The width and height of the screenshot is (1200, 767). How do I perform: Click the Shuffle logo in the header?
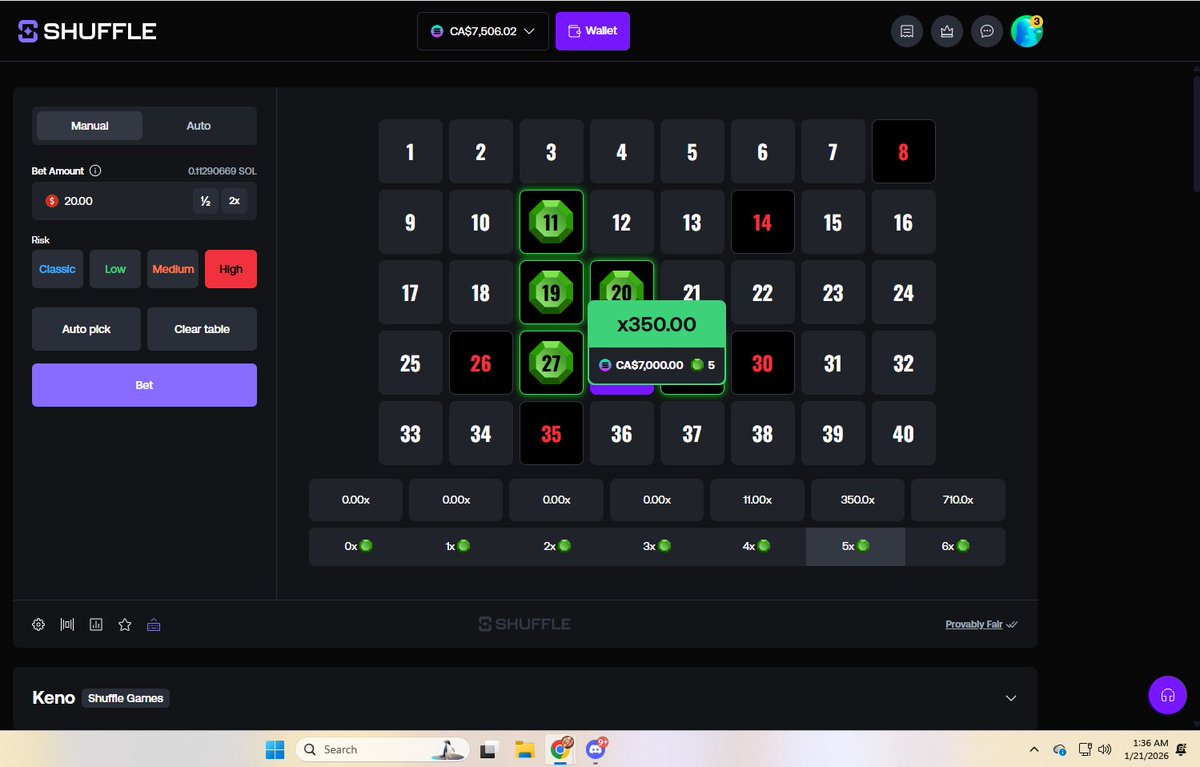(87, 31)
